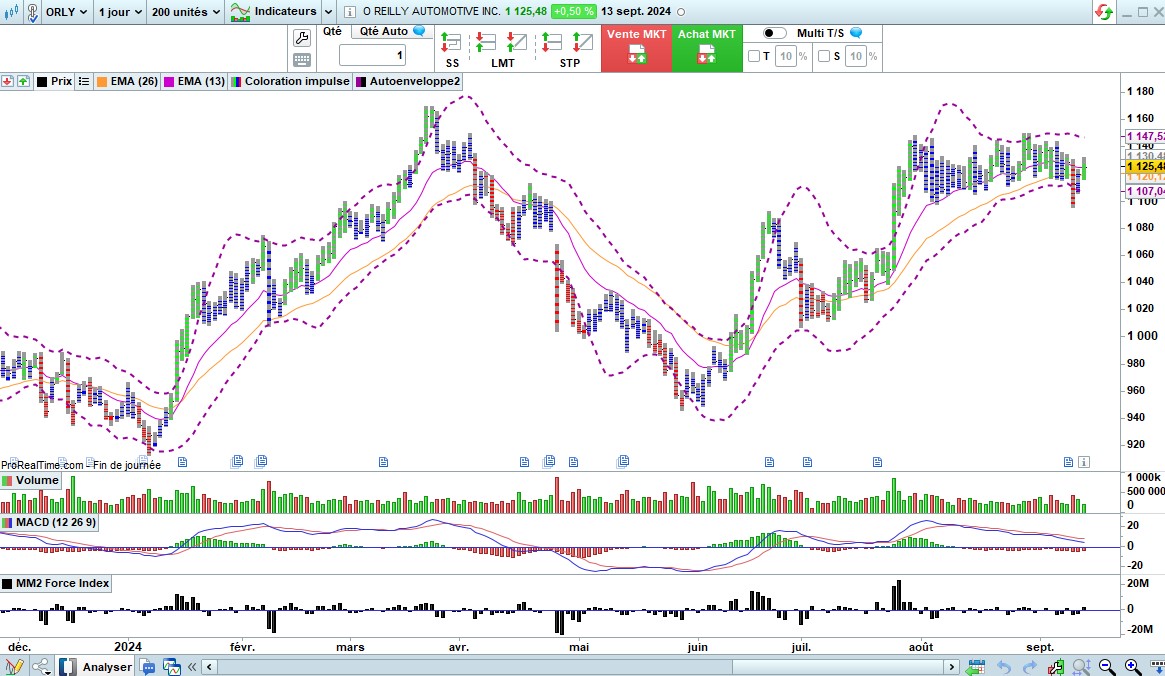Viewport: 1165px width, 676px height.
Task: Click the info marker at chart's right edge
Action: [x=1084, y=462]
